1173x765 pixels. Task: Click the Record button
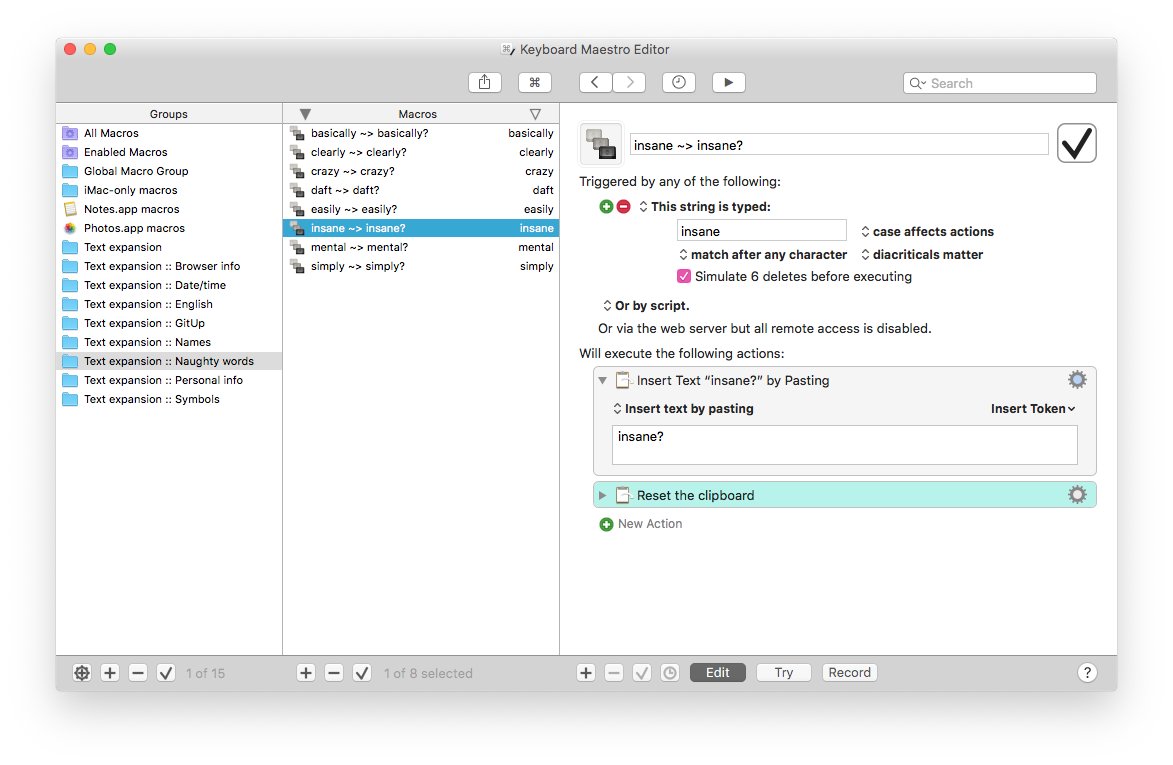point(849,672)
